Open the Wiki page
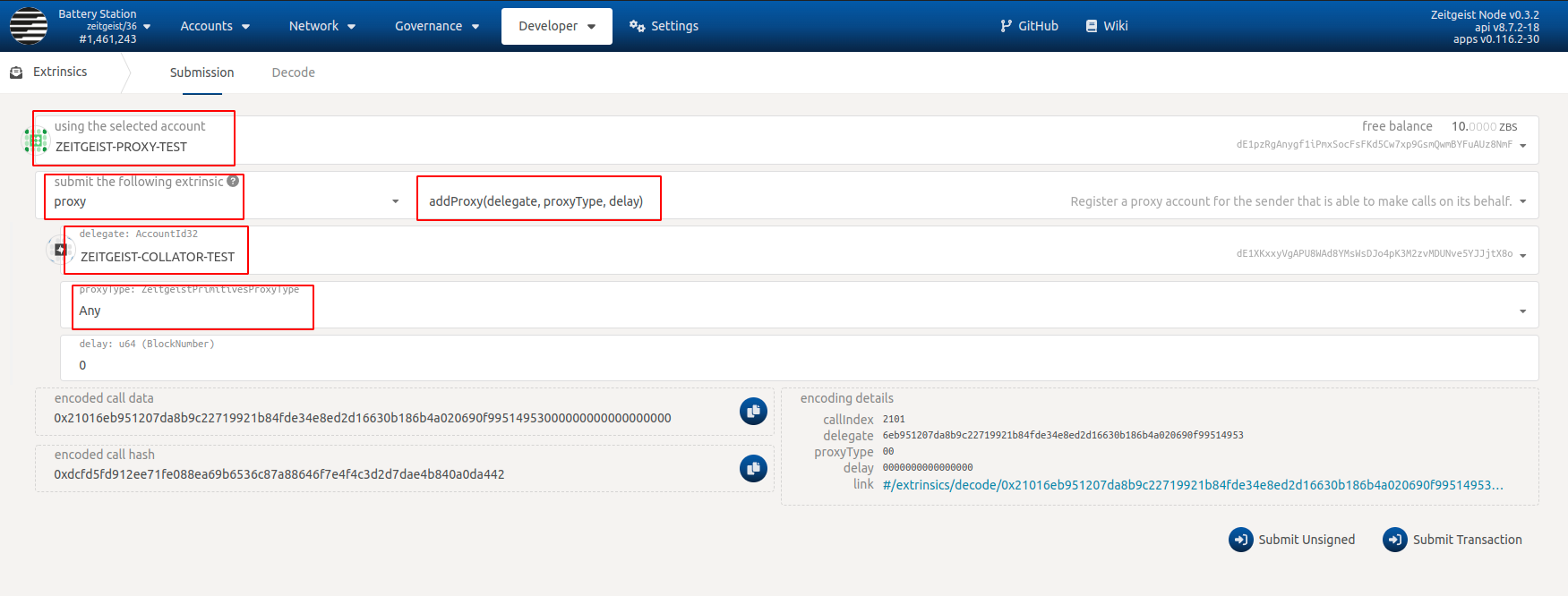Image resolution: width=1568 pixels, height=596 pixels. (1106, 26)
